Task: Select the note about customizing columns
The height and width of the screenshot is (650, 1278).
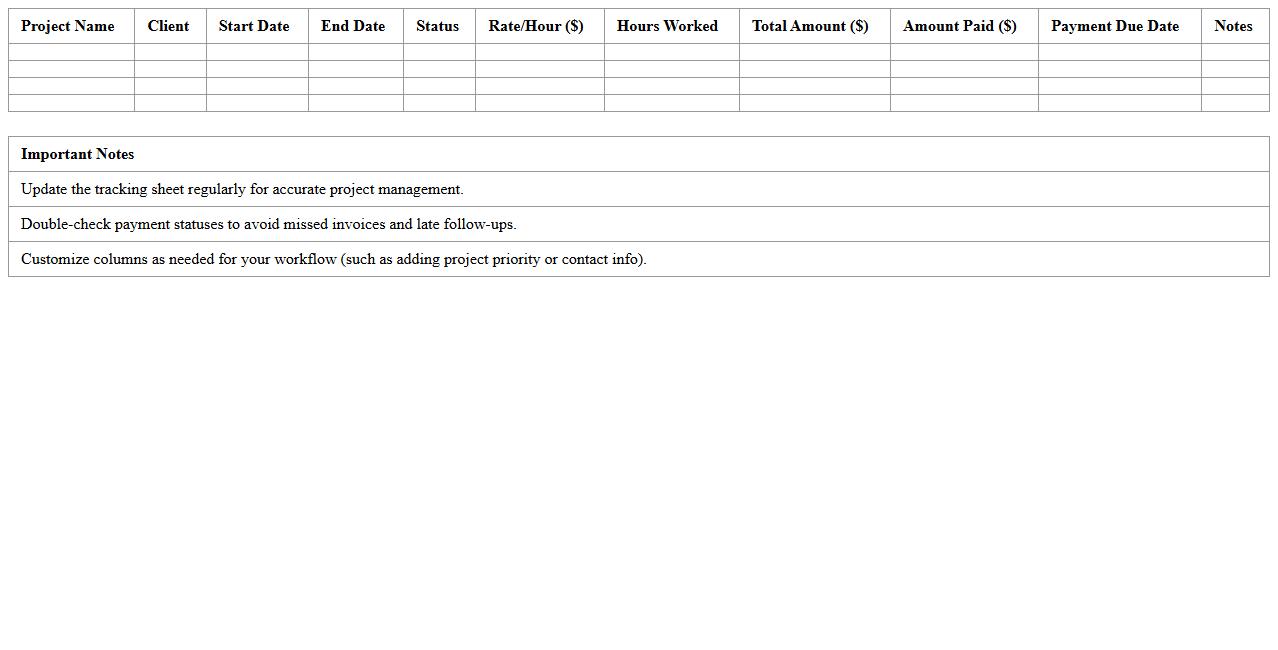Action: point(333,259)
